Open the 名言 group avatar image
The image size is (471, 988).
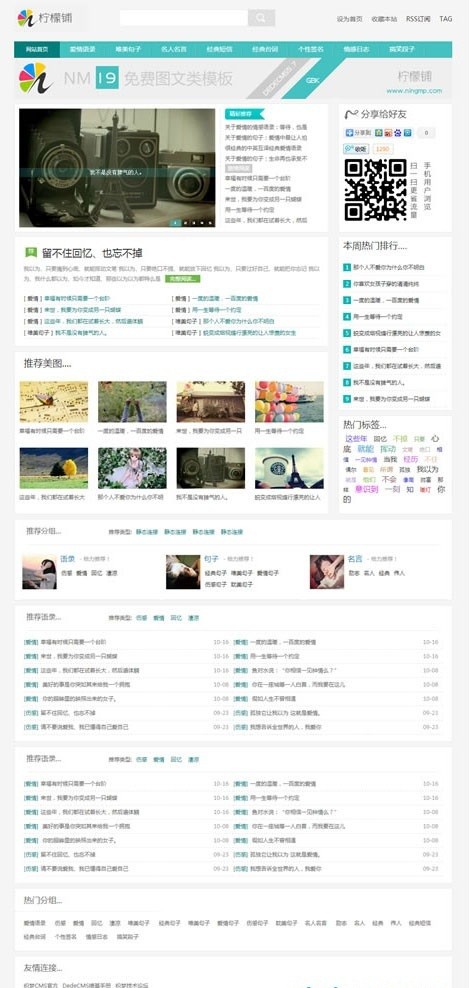(327, 572)
